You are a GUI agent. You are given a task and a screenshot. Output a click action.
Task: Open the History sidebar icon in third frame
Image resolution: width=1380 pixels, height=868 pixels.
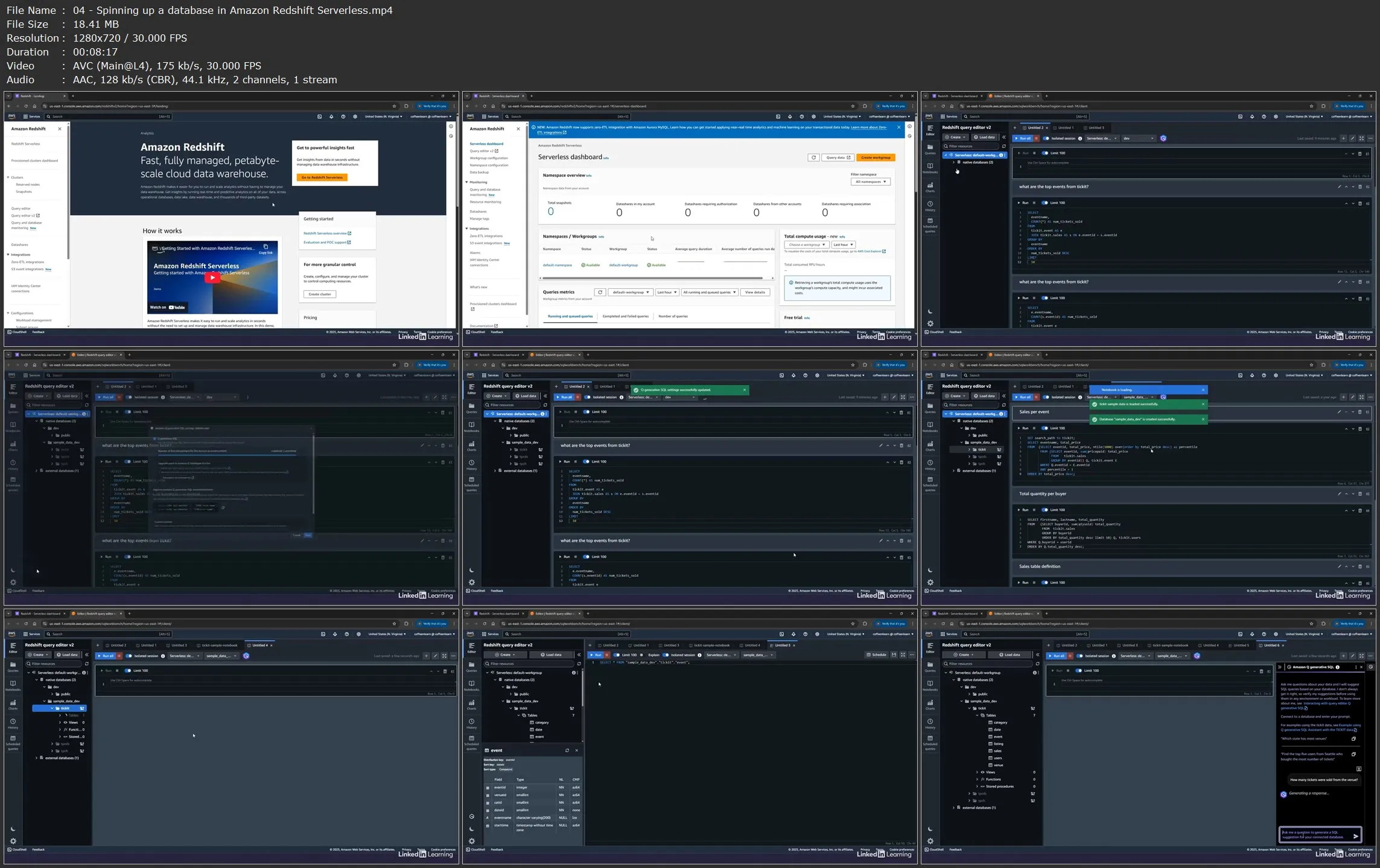pyautogui.click(x=930, y=206)
